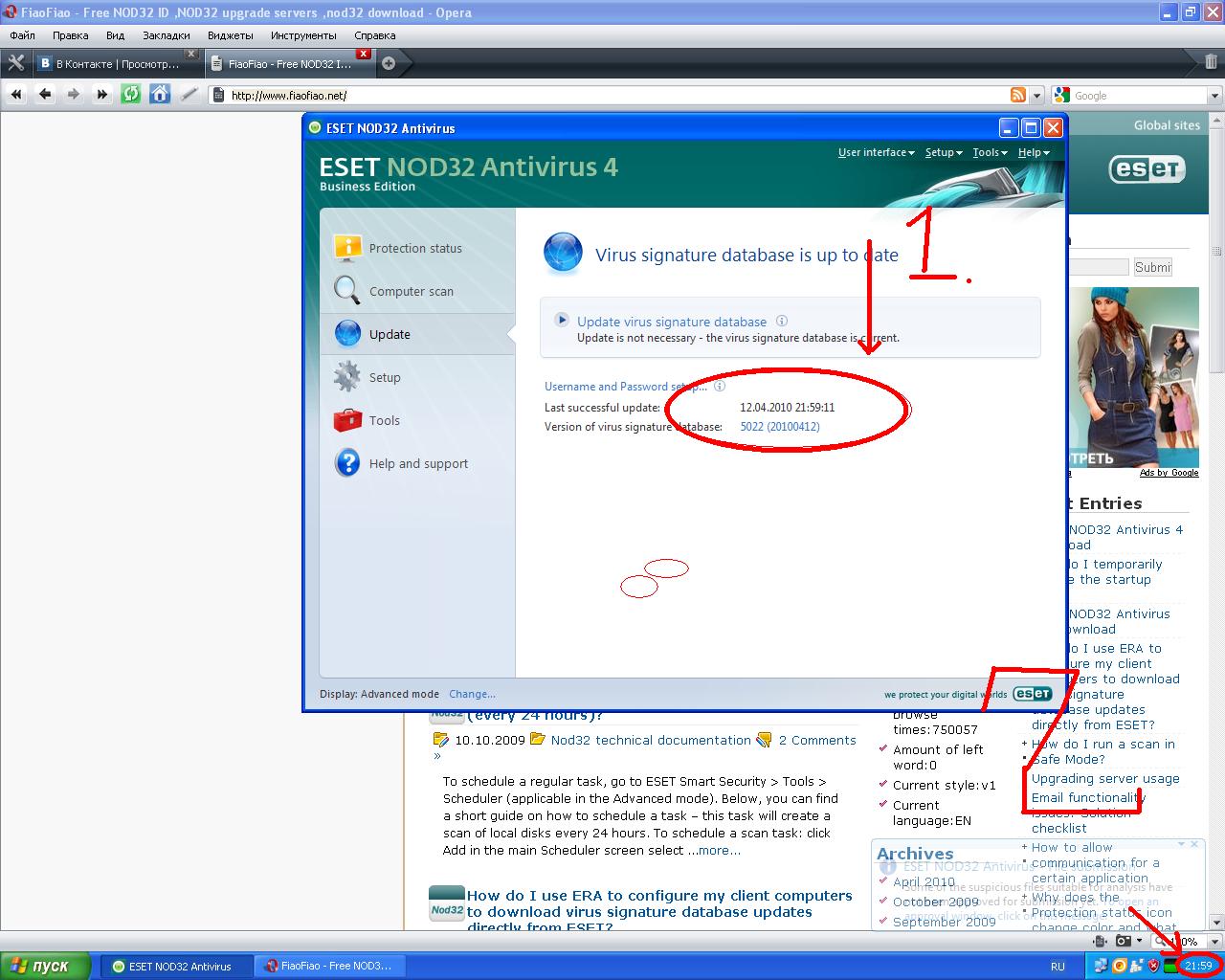Screen dimensions: 1225x980
Task: Open the Закладки menu
Action: pos(167,35)
